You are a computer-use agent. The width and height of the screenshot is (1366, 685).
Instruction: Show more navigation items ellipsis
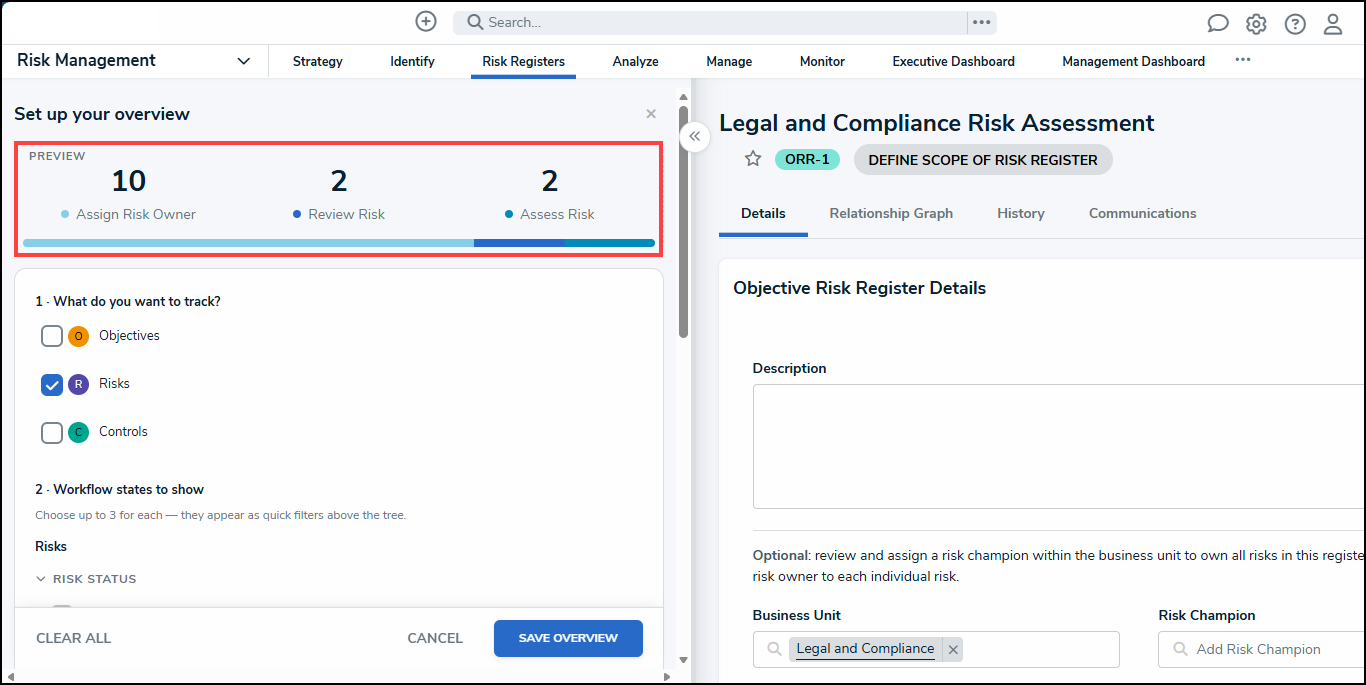(x=1242, y=60)
